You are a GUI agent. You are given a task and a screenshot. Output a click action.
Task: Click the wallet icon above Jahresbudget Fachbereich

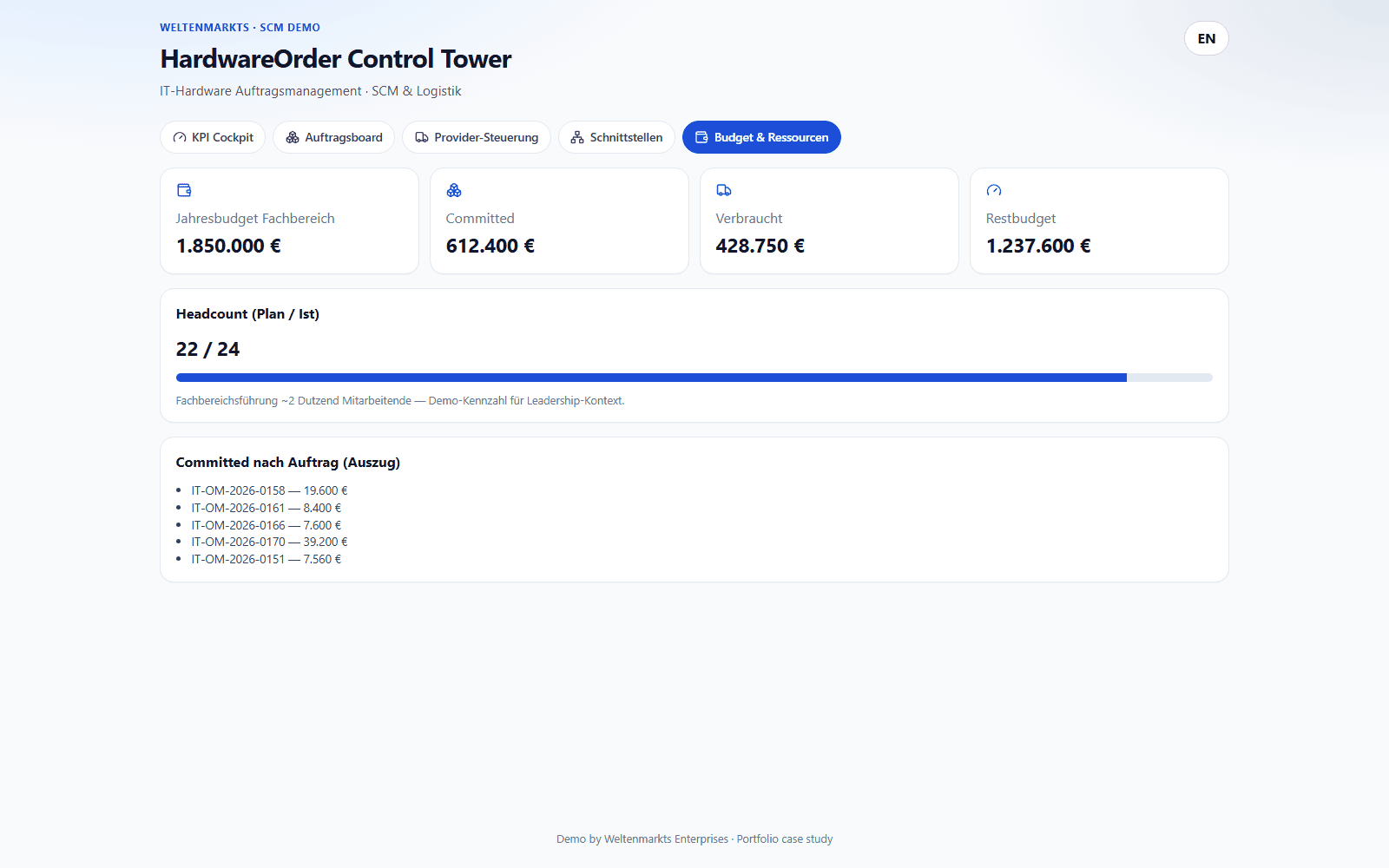coord(184,190)
